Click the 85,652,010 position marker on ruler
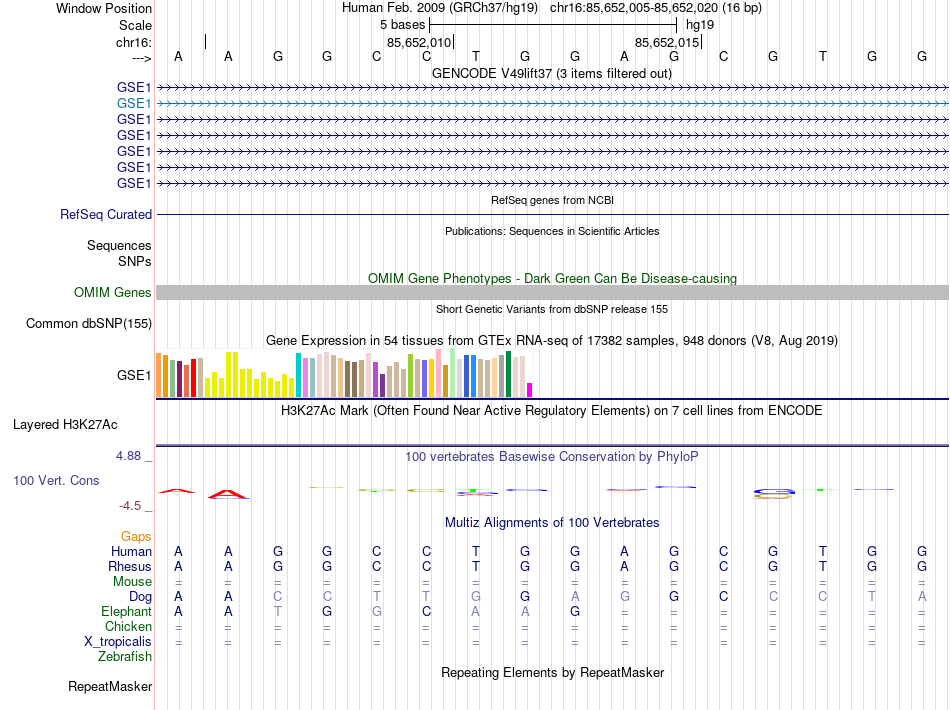The height and width of the screenshot is (710, 950). point(419,42)
